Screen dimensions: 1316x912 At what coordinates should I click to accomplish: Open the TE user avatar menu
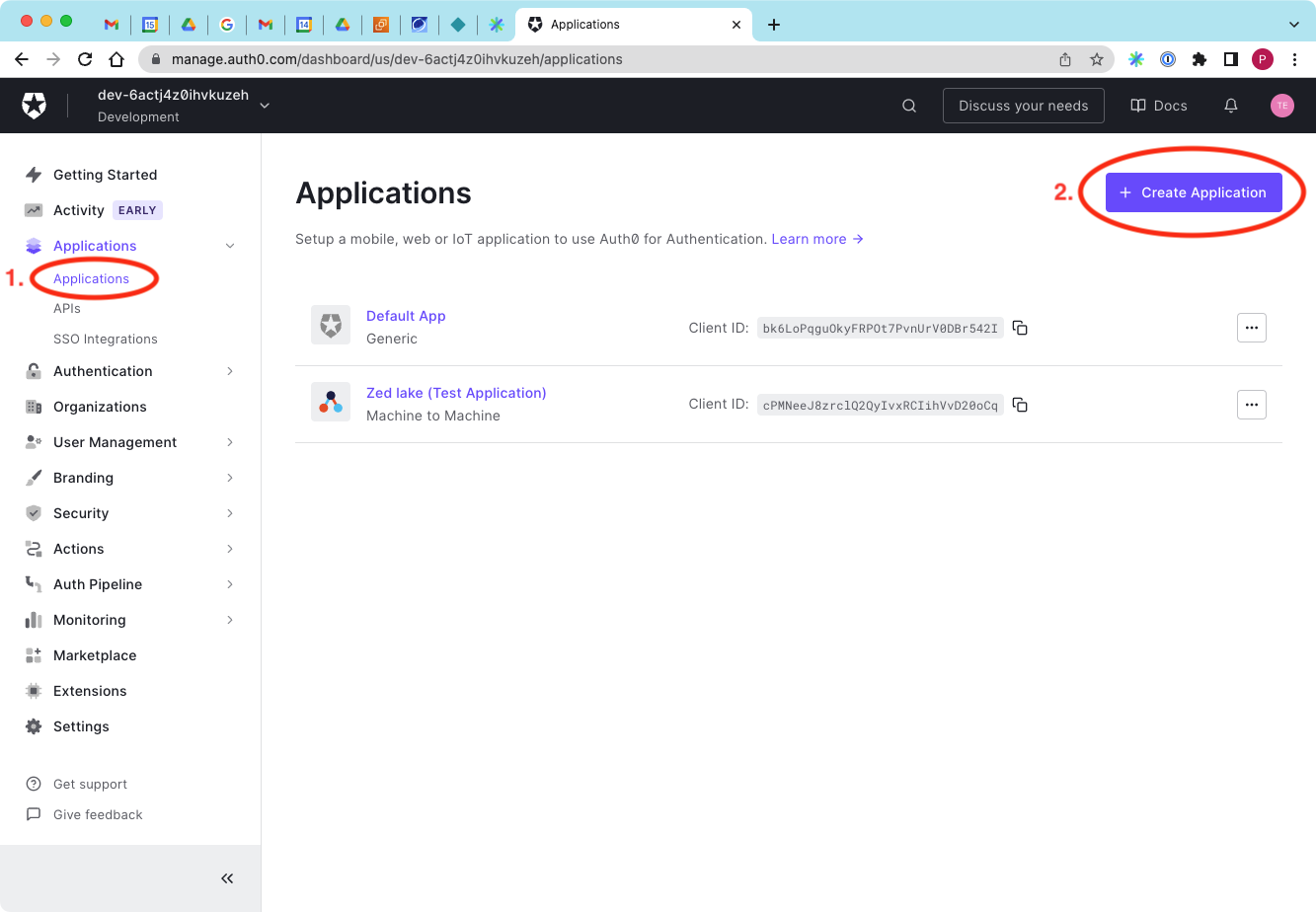pos(1282,106)
